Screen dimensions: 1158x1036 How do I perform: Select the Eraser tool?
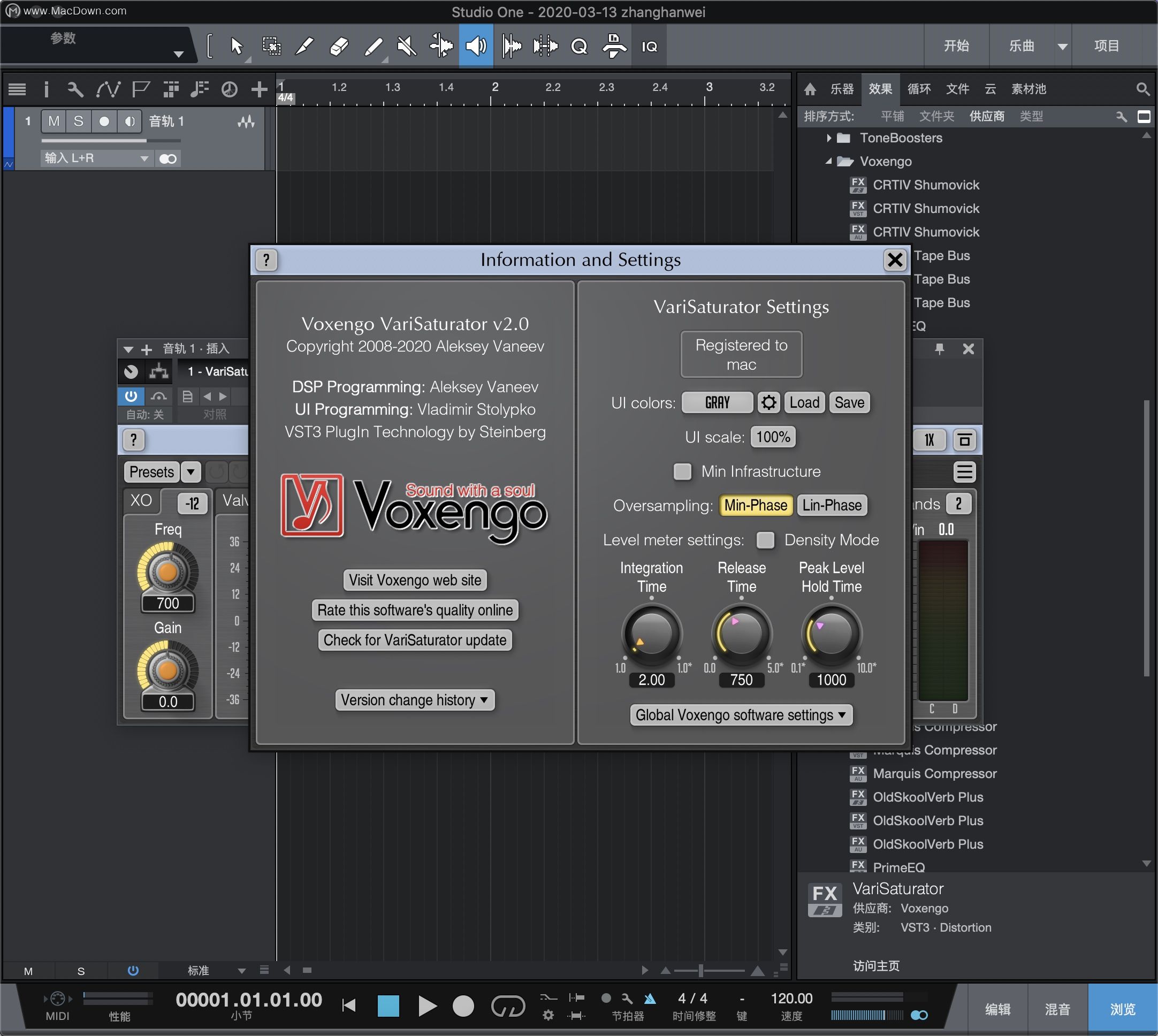339,46
